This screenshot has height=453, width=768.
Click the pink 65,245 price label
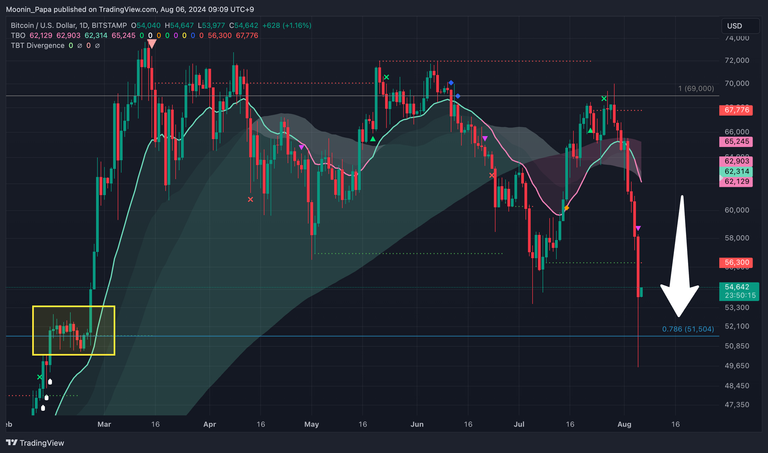[x=736, y=143]
